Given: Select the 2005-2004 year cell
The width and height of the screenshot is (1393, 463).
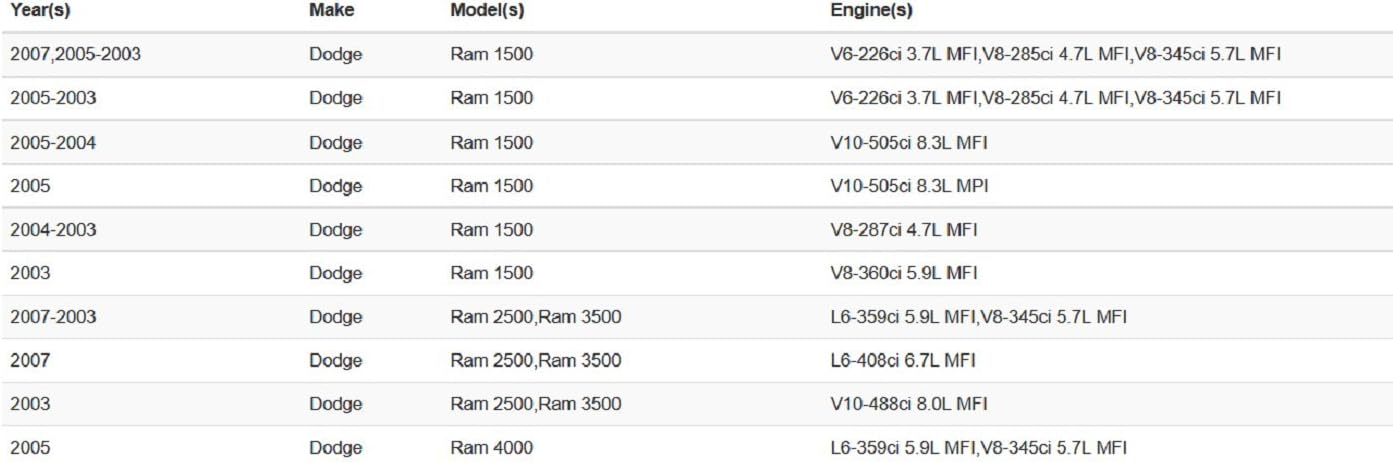Looking at the screenshot, I should 53,143.
